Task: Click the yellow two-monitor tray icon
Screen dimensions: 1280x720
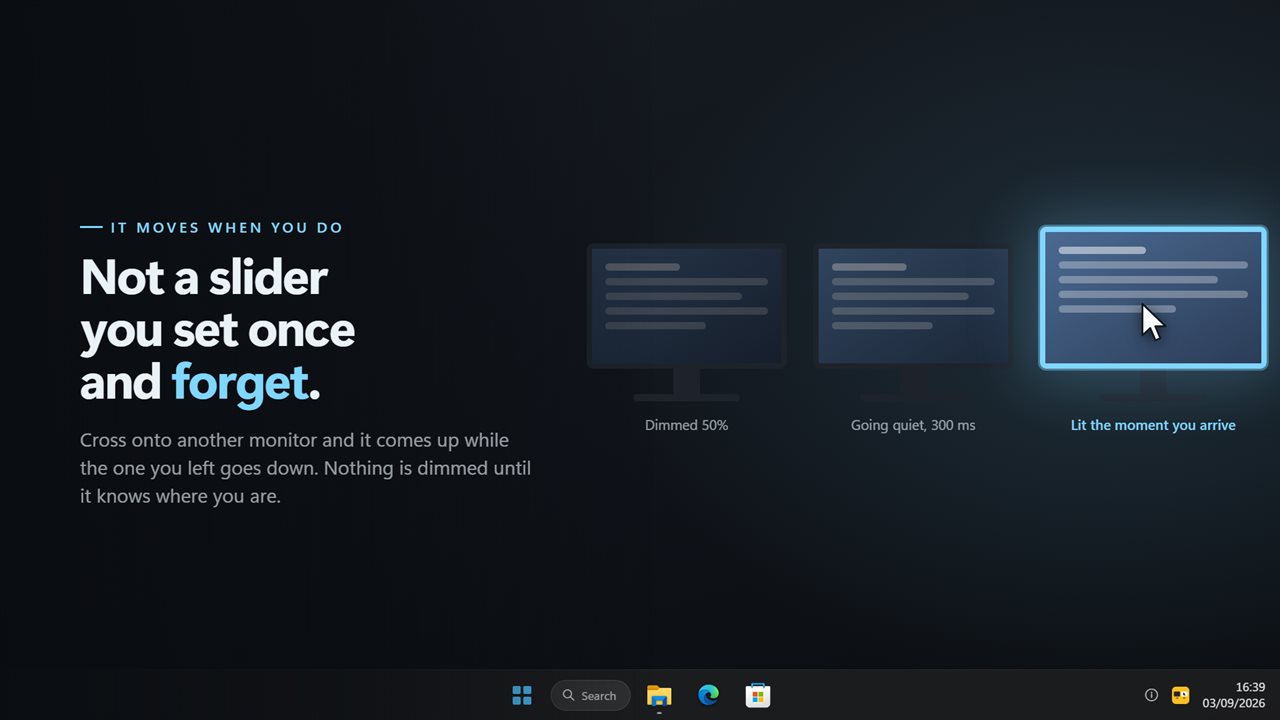Action: (x=1180, y=695)
